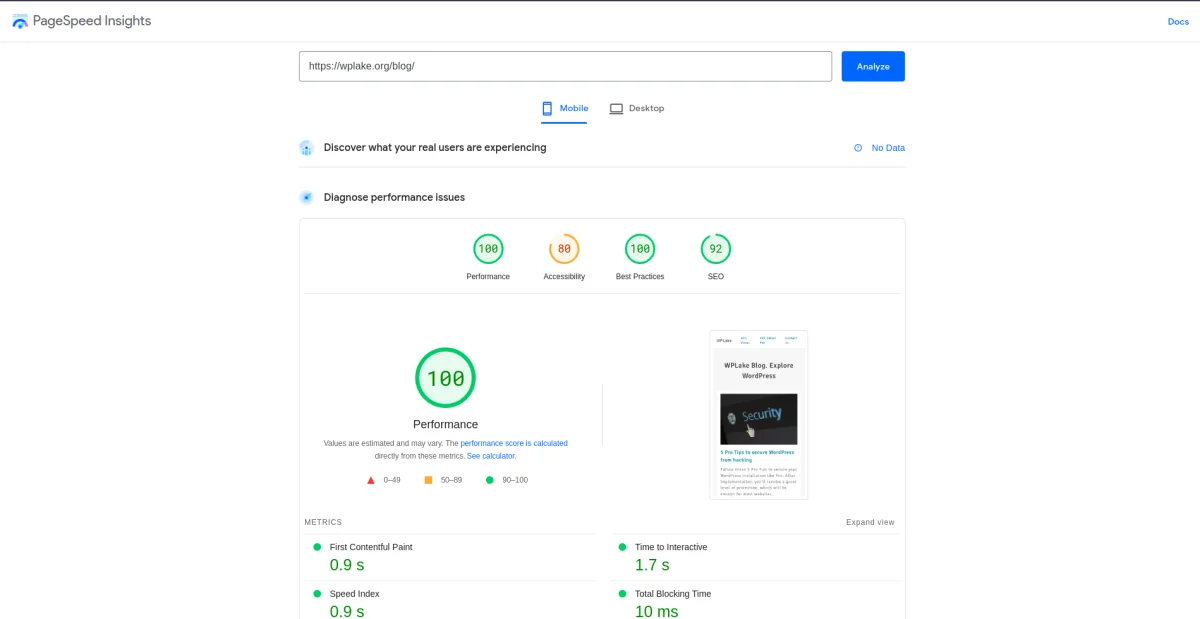The width and height of the screenshot is (1200, 619).
Task: Click the mobile page screenshot thumbnail
Action: (x=759, y=415)
